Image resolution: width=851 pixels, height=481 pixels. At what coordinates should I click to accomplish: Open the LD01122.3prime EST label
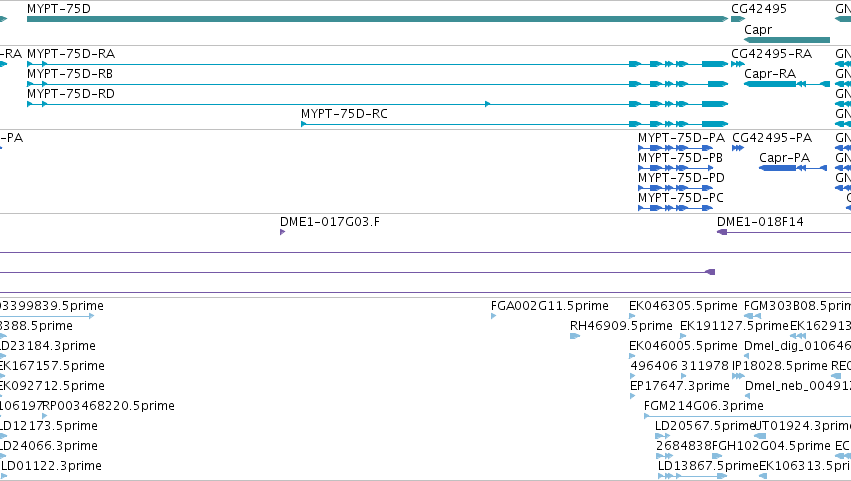(x=51, y=467)
